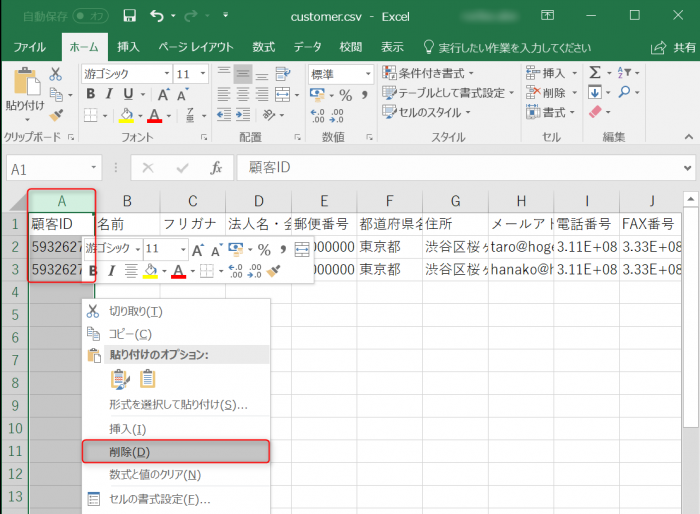This screenshot has height=514, width=700.
Task: Click the ribbon Cut scissors icon
Action: (56, 75)
